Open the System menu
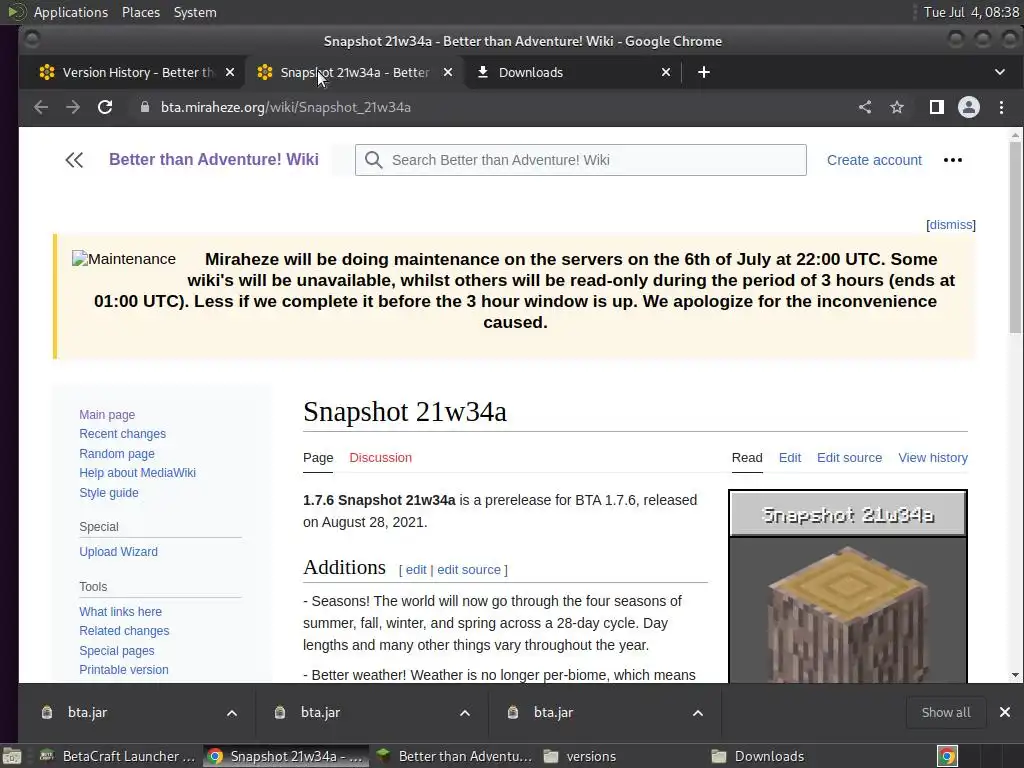This screenshot has width=1024, height=768. (x=195, y=12)
